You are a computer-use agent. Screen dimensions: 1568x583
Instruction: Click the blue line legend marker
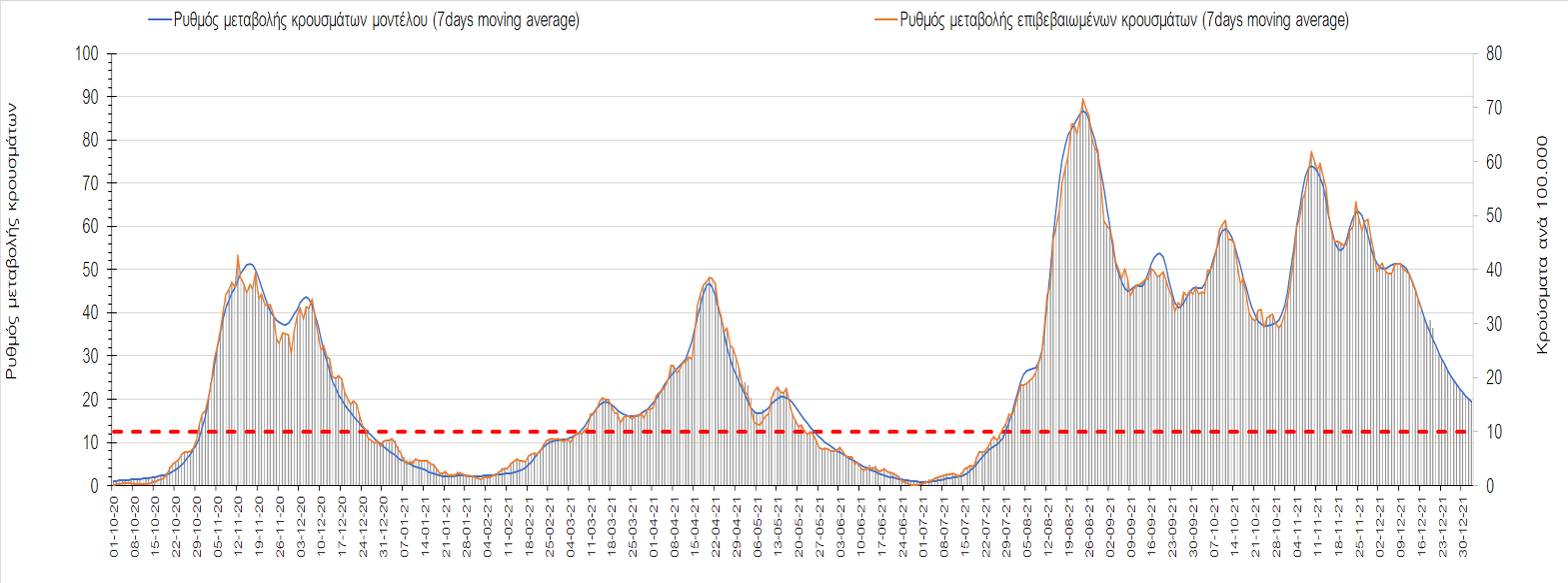pyautogui.click(x=160, y=20)
